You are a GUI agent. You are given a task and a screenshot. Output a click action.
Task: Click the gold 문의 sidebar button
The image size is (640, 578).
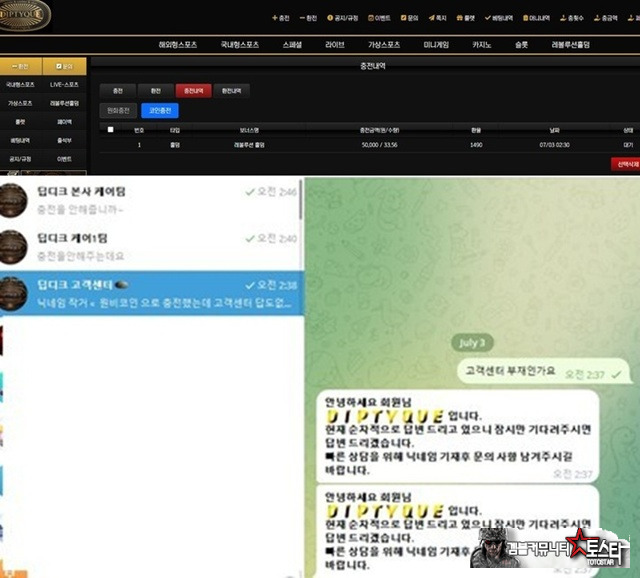click(x=64, y=66)
